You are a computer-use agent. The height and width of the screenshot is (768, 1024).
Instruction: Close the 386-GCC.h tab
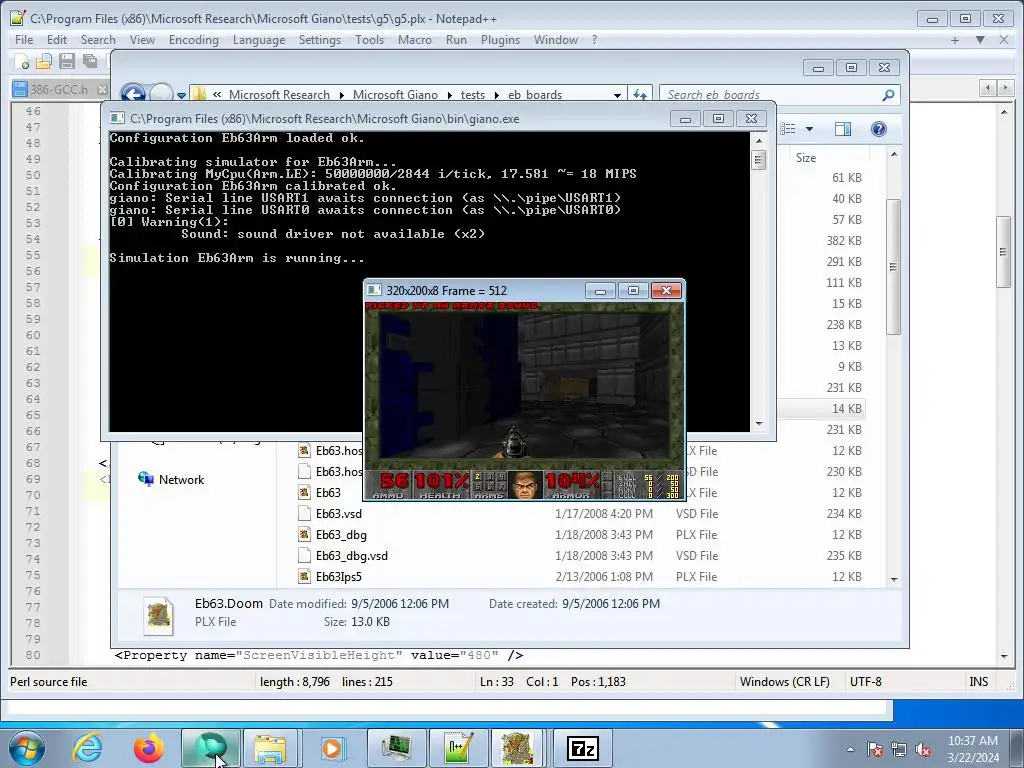click(x=102, y=89)
